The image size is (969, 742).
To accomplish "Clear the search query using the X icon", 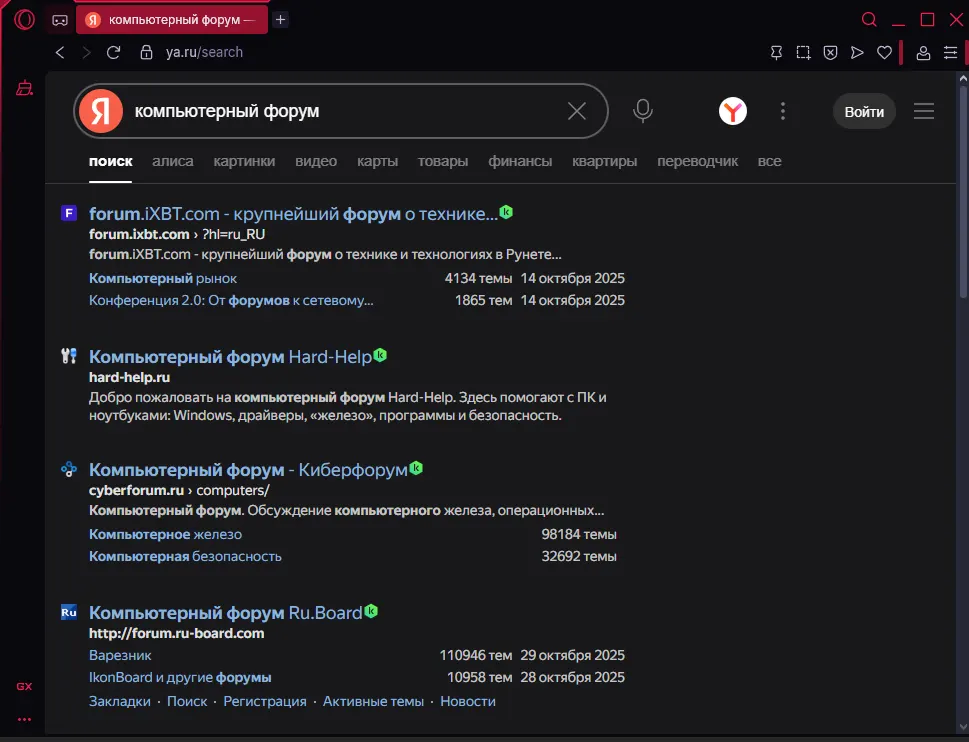I will click(576, 111).
